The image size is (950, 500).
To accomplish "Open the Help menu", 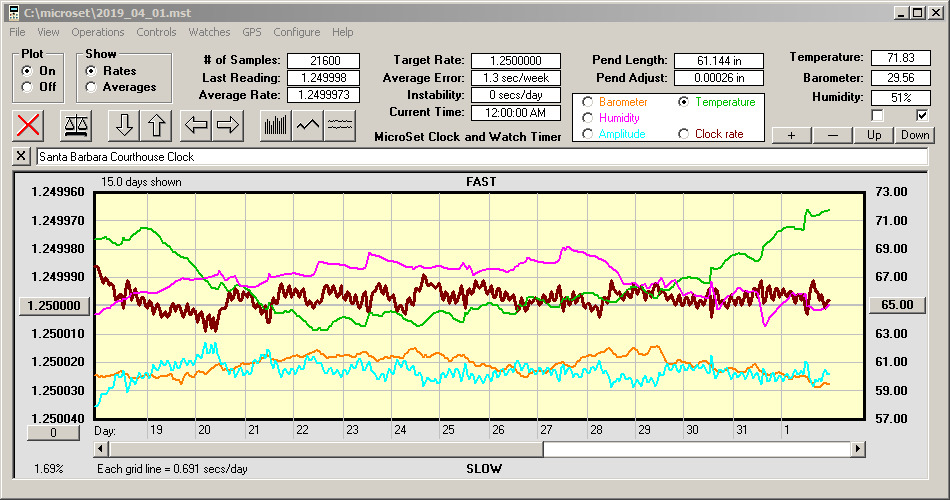I will pyautogui.click(x=342, y=32).
